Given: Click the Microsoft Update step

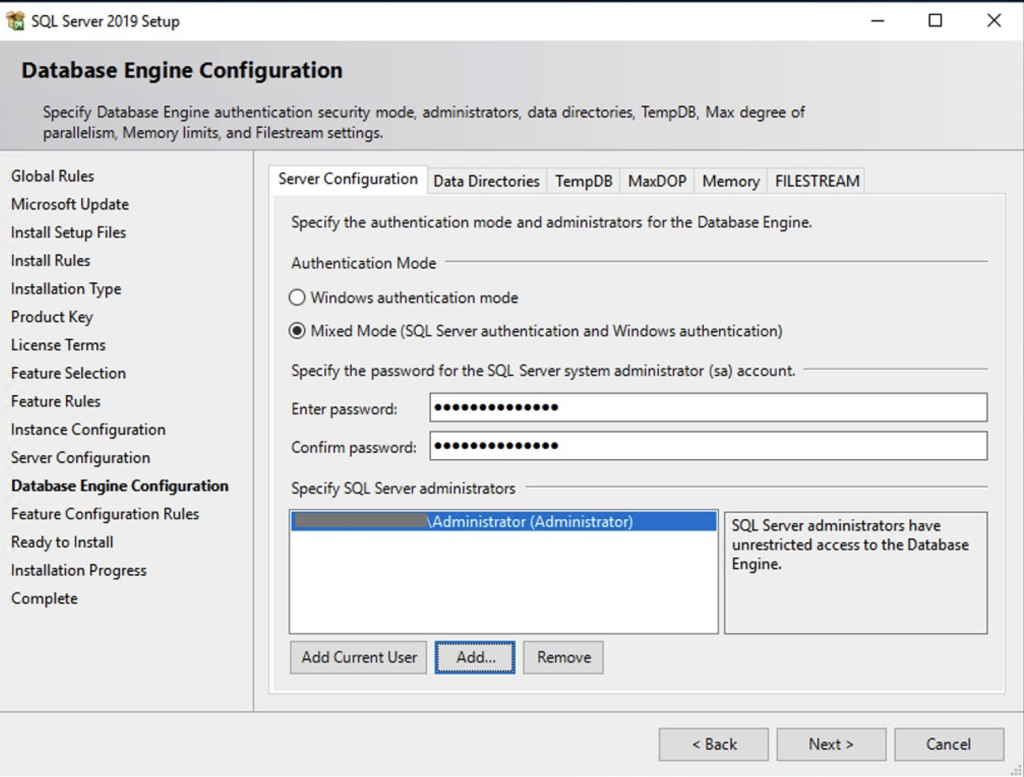Looking at the screenshot, I should pyautogui.click(x=70, y=204).
